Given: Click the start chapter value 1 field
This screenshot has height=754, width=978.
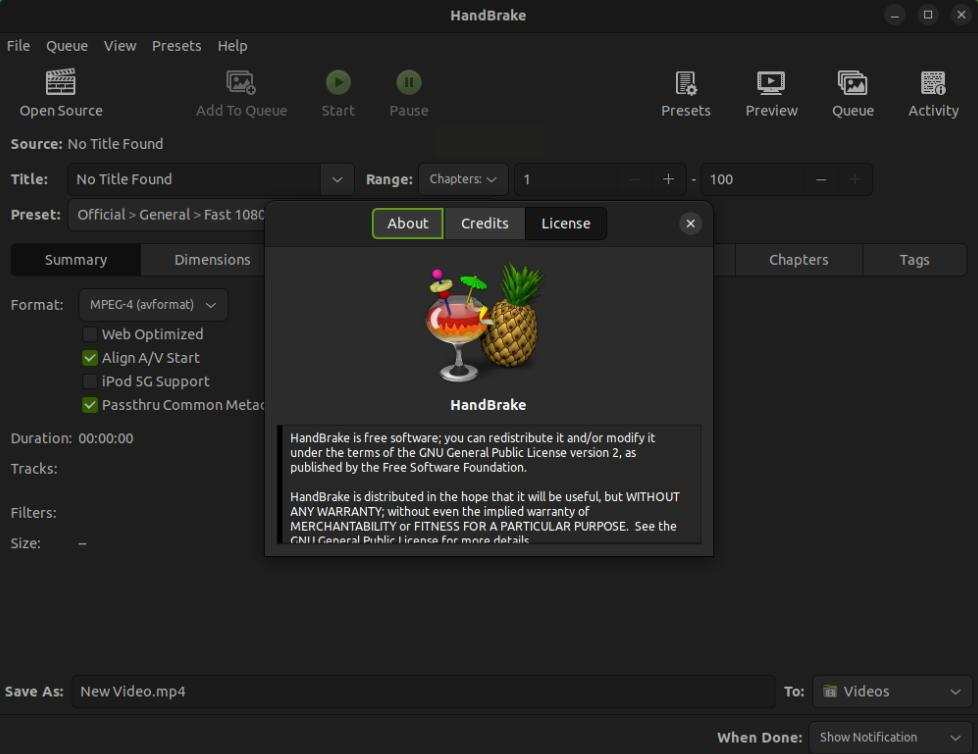Looking at the screenshot, I should click(566, 179).
